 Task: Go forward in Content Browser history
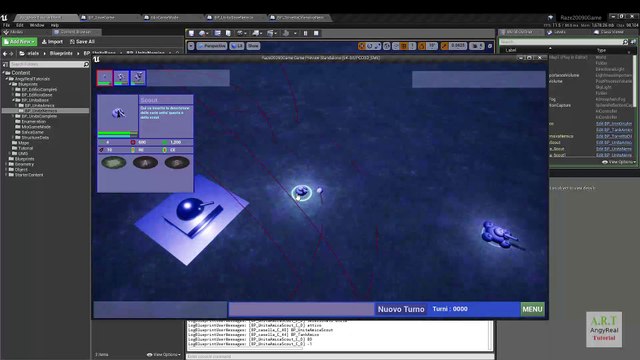click(11, 53)
